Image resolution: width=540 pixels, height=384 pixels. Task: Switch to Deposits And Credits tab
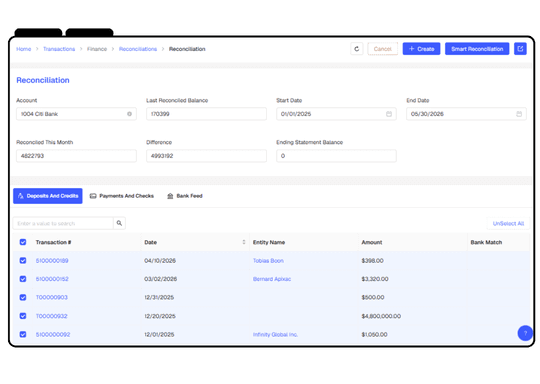[48, 196]
